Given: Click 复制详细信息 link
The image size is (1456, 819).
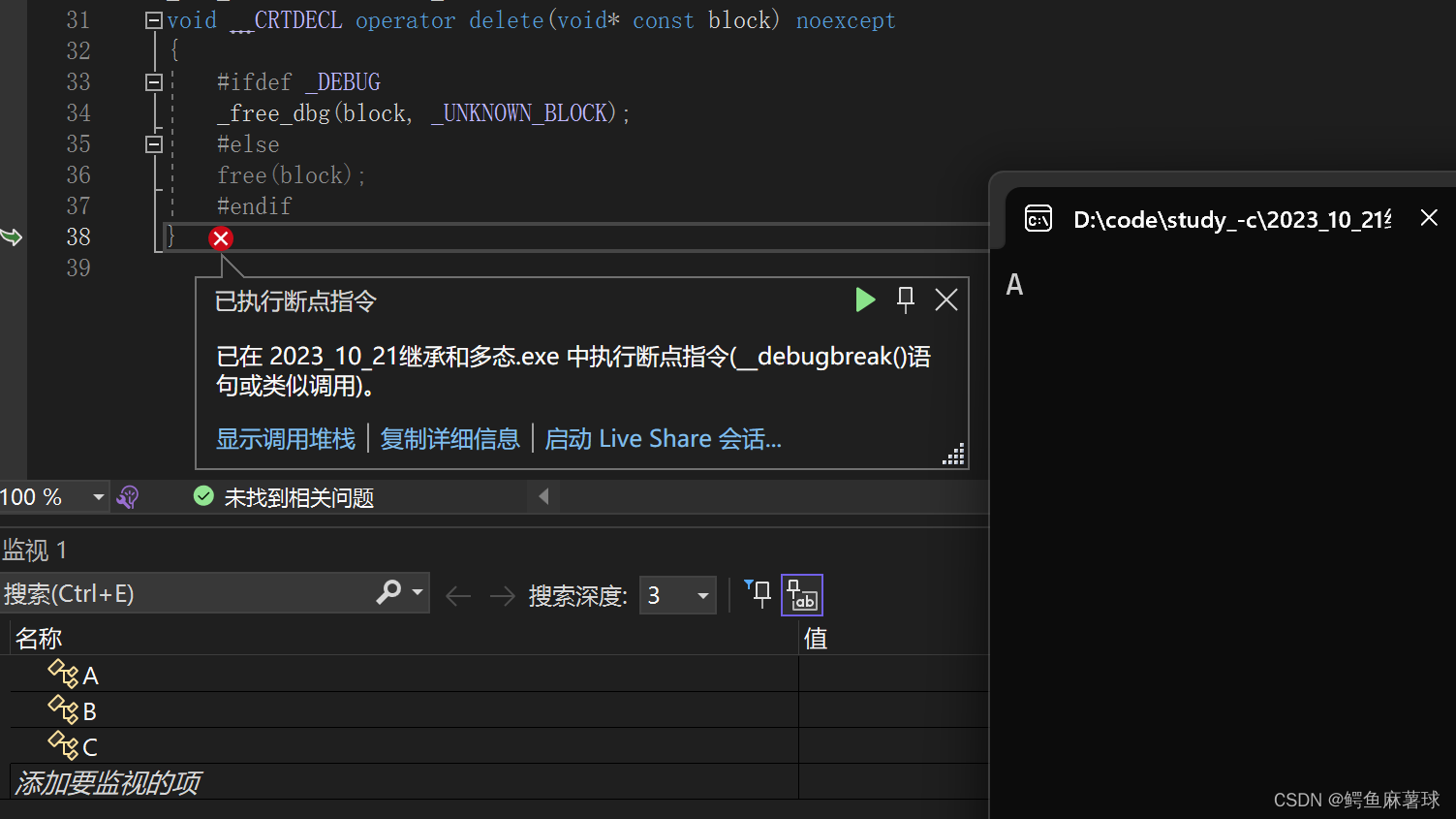Looking at the screenshot, I should pos(450,439).
